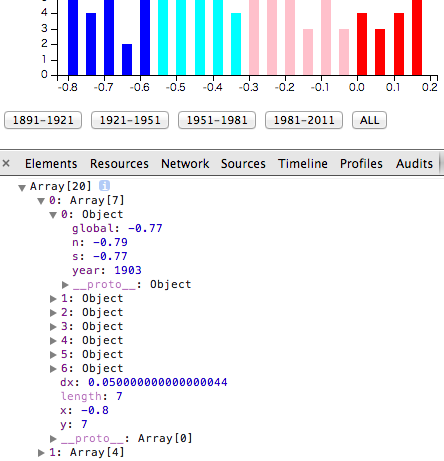Expand the 3: Object entry
Screen dimensions: 444x461
[53, 327]
